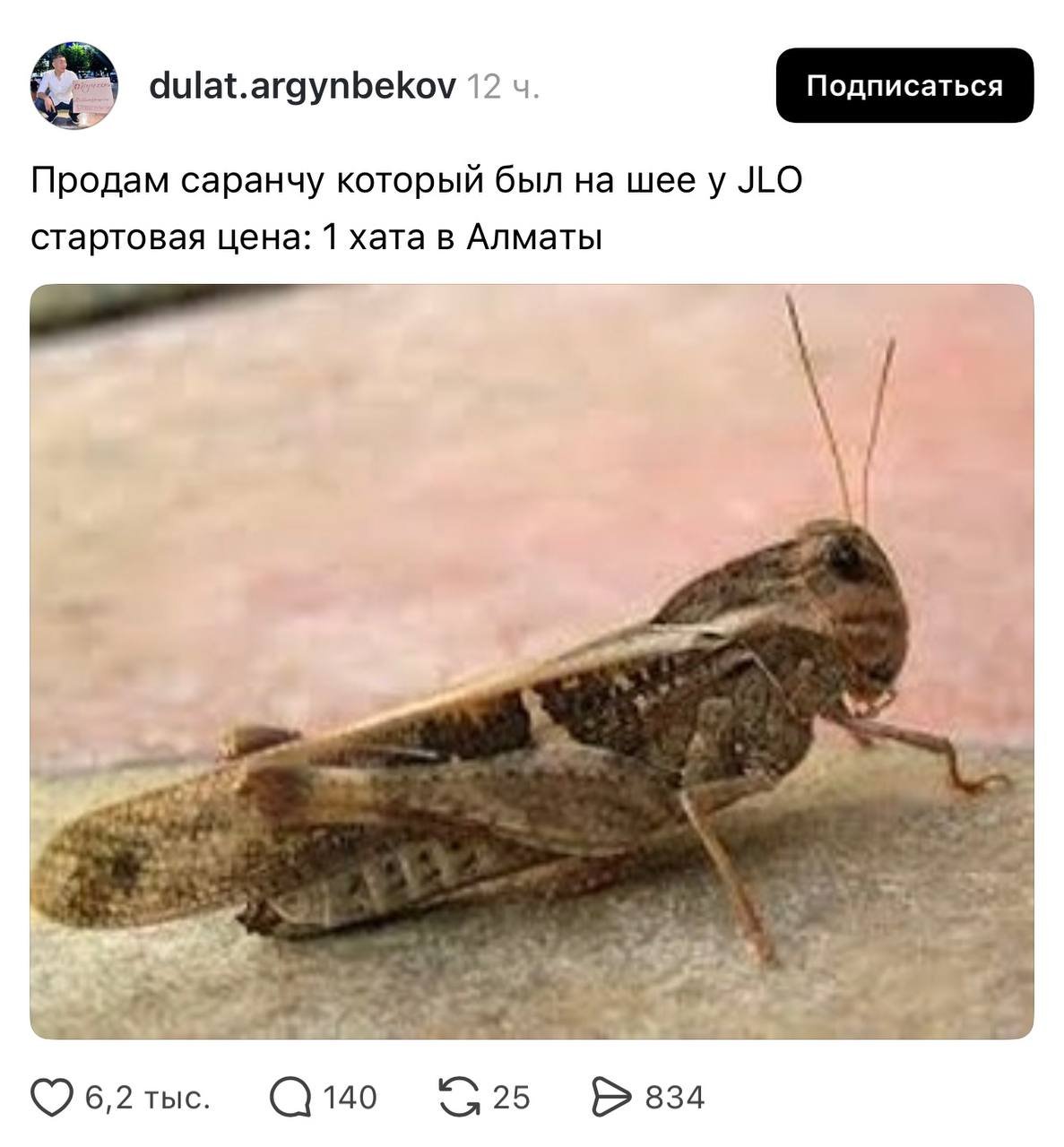
Task: View the 6,2 тыс. likes count
Action: 148,1098
